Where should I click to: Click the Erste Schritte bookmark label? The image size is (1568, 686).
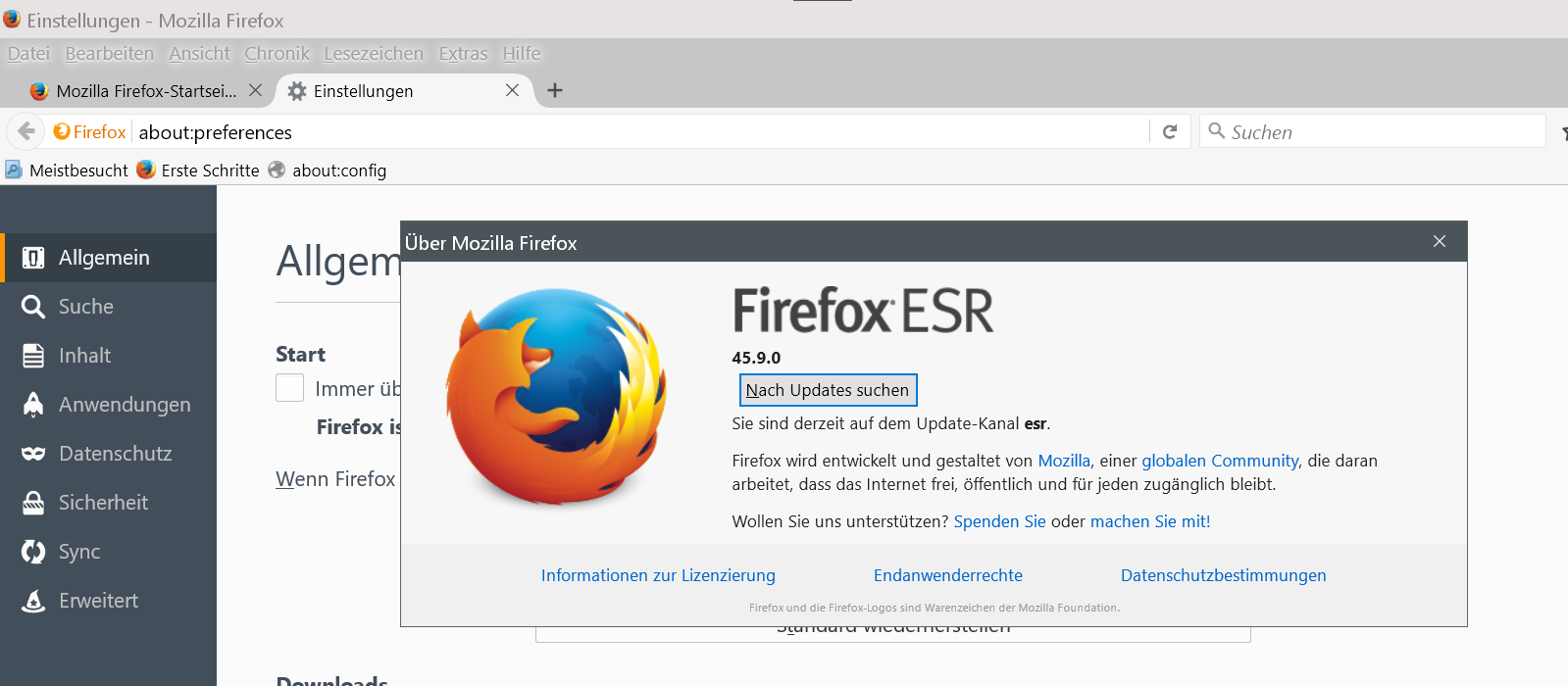210,171
